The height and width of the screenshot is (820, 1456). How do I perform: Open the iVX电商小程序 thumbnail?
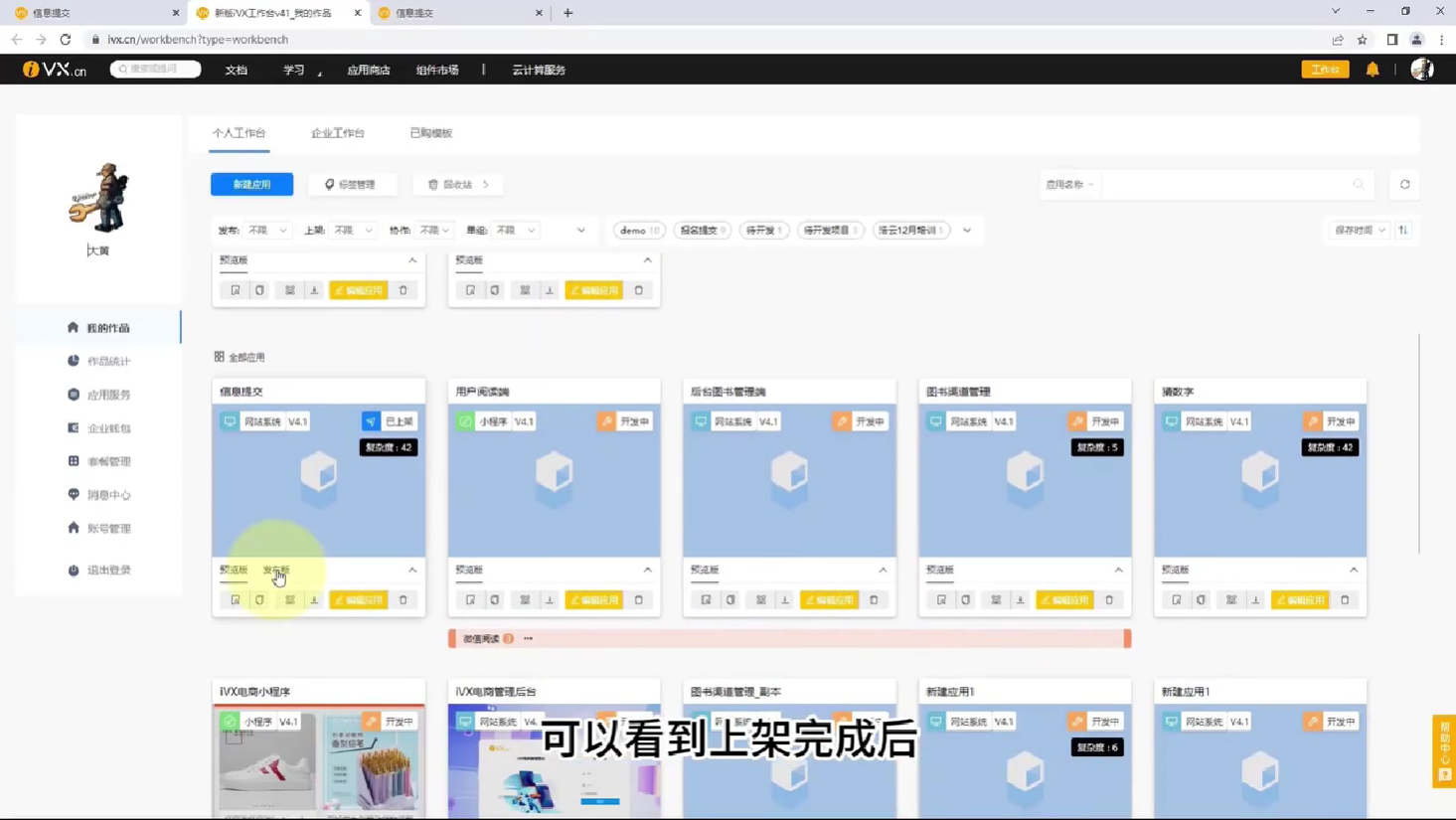click(319, 760)
